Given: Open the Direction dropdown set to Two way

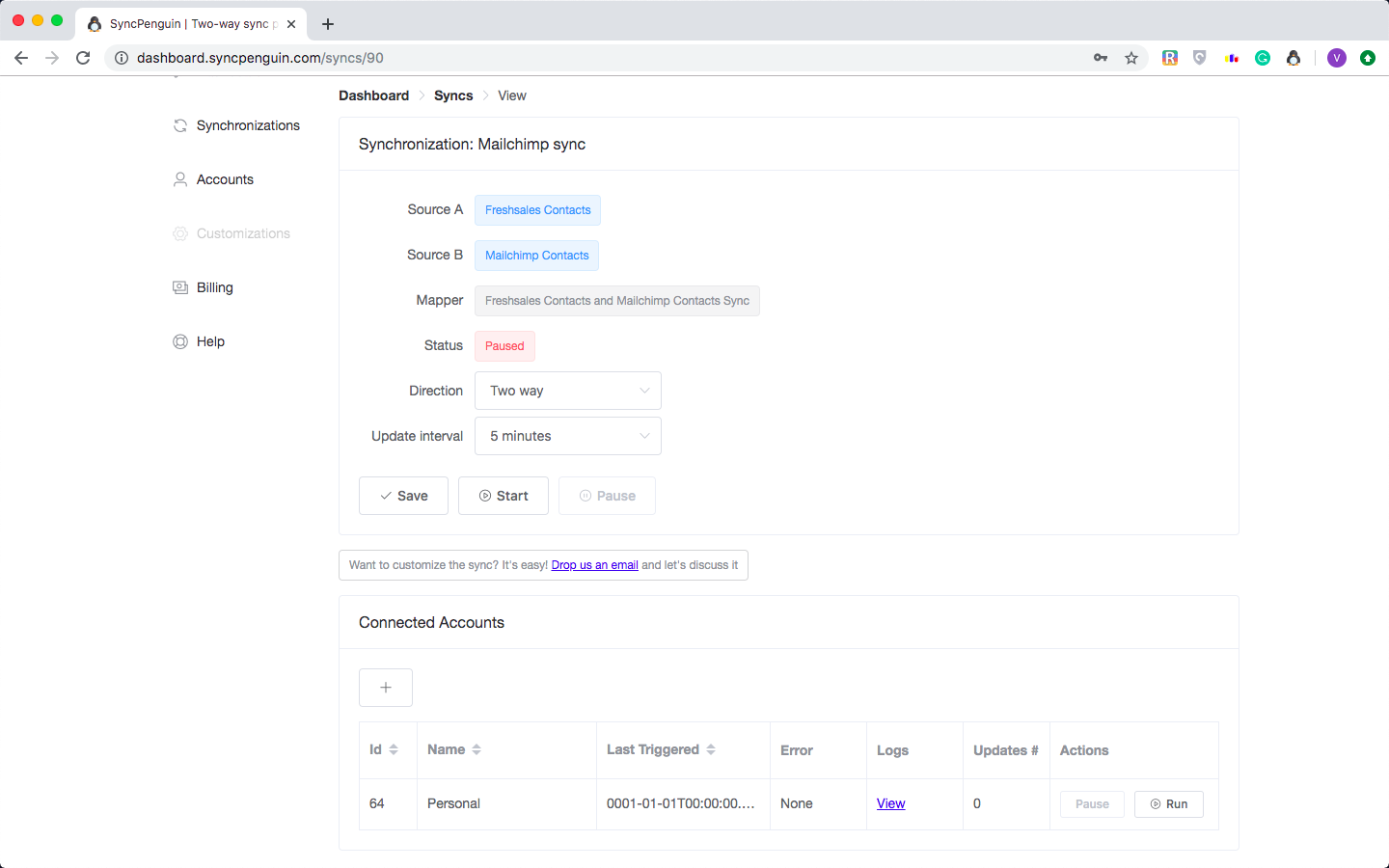Looking at the screenshot, I should (x=568, y=391).
